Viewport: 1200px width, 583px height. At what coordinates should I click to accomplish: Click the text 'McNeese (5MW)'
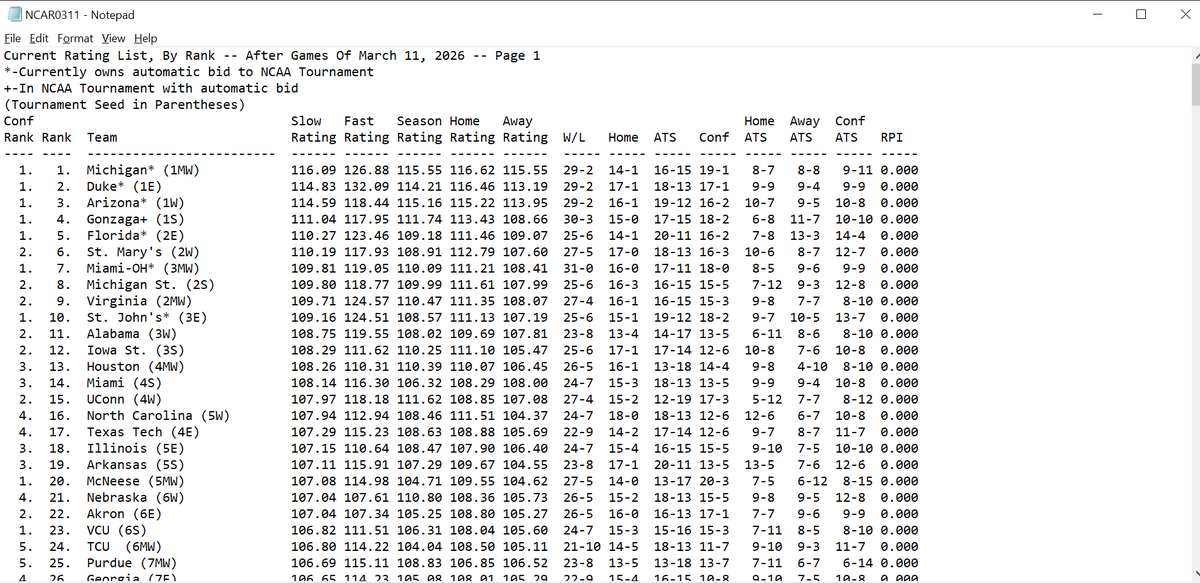coord(136,481)
